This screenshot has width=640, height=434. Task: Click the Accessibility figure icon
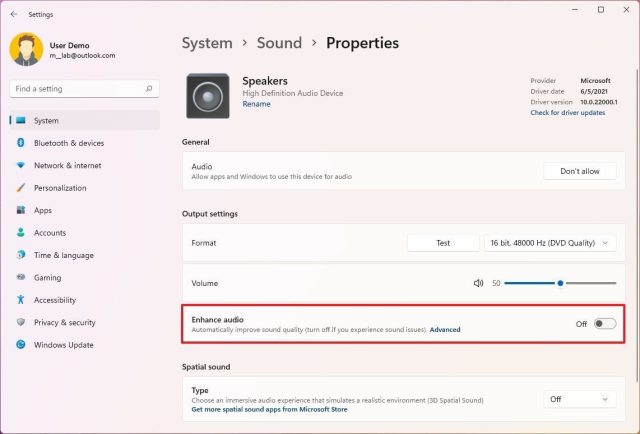tap(21, 300)
